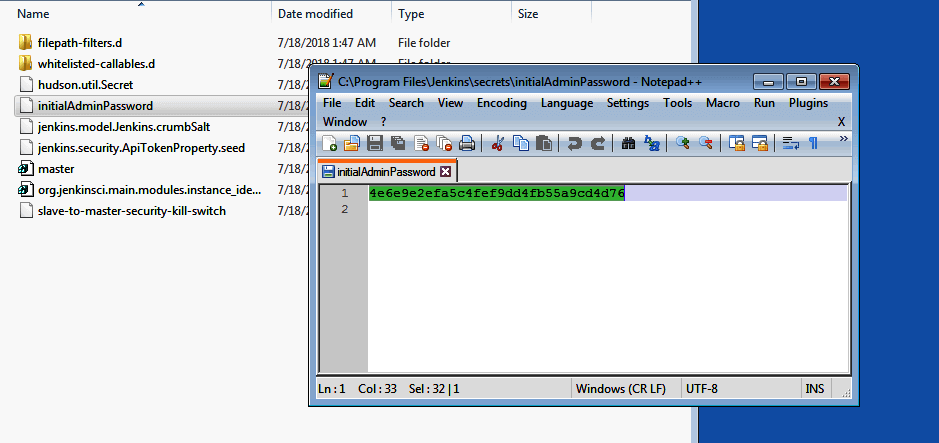939x443 pixels.
Task: Click the Undo arrow icon
Action: [x=574, y=143]
